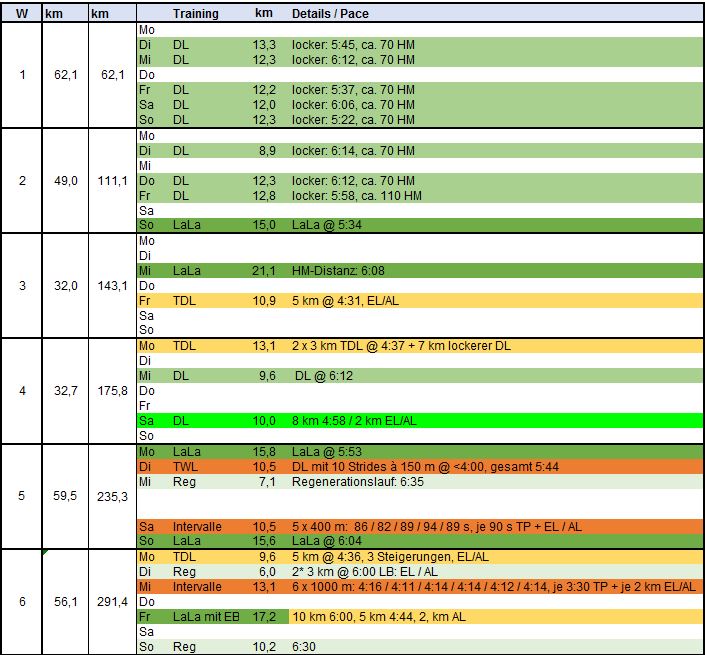Select the cumulative km cell showing 111,1
Viewport: 705px width, 655px height.
(110, 181)
